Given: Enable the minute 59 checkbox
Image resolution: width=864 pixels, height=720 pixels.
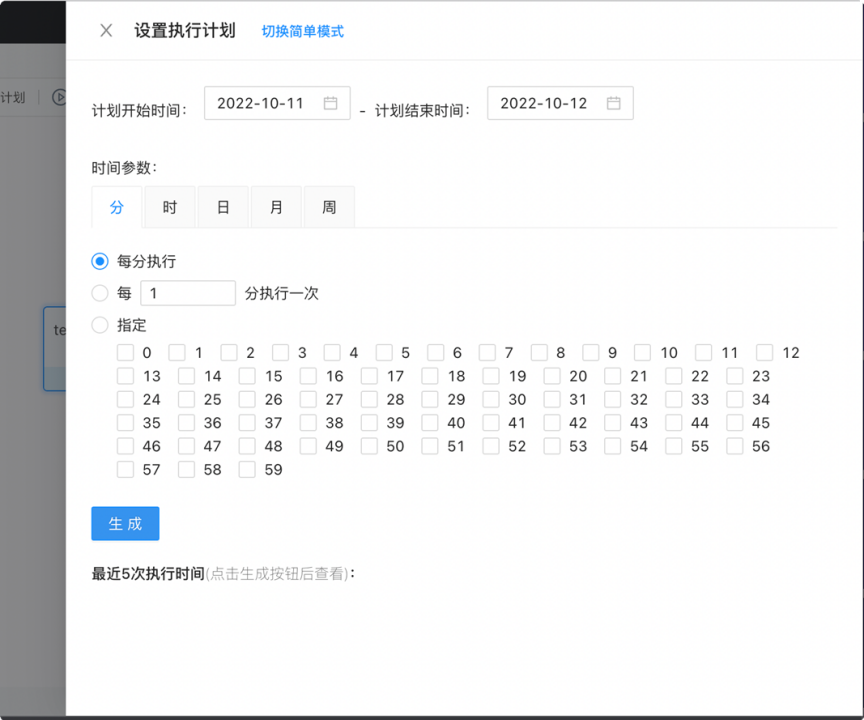Looking at the screenshot, I should click(x=248, y=470).
